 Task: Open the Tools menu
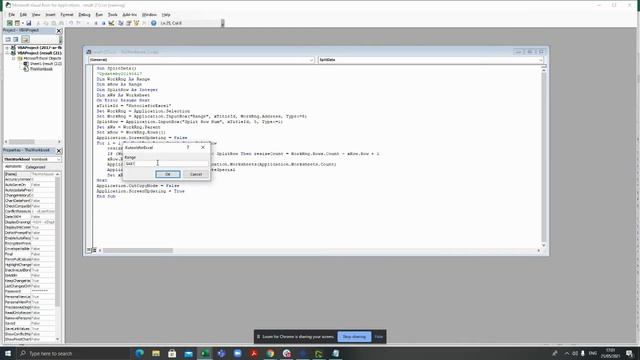point(112,15)
